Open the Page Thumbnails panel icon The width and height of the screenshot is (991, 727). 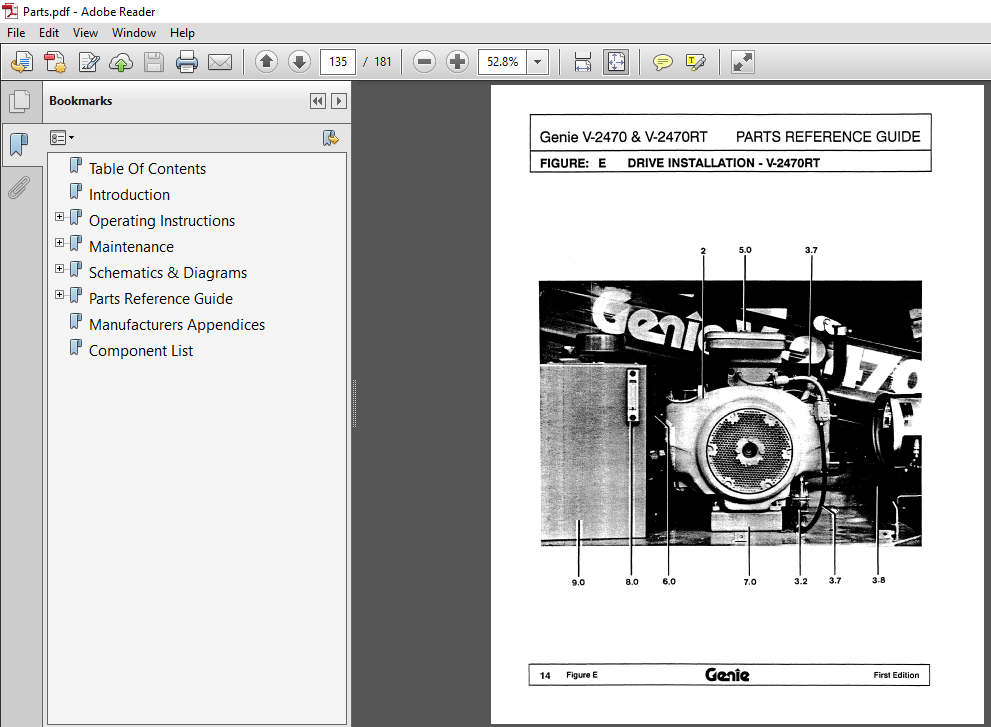pos(20,102)
